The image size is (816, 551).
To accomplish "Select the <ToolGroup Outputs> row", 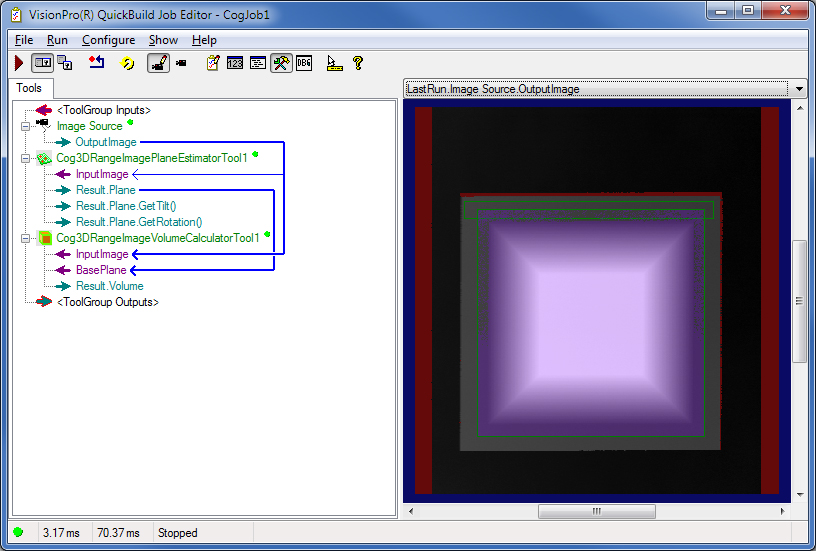I will 108,302.
